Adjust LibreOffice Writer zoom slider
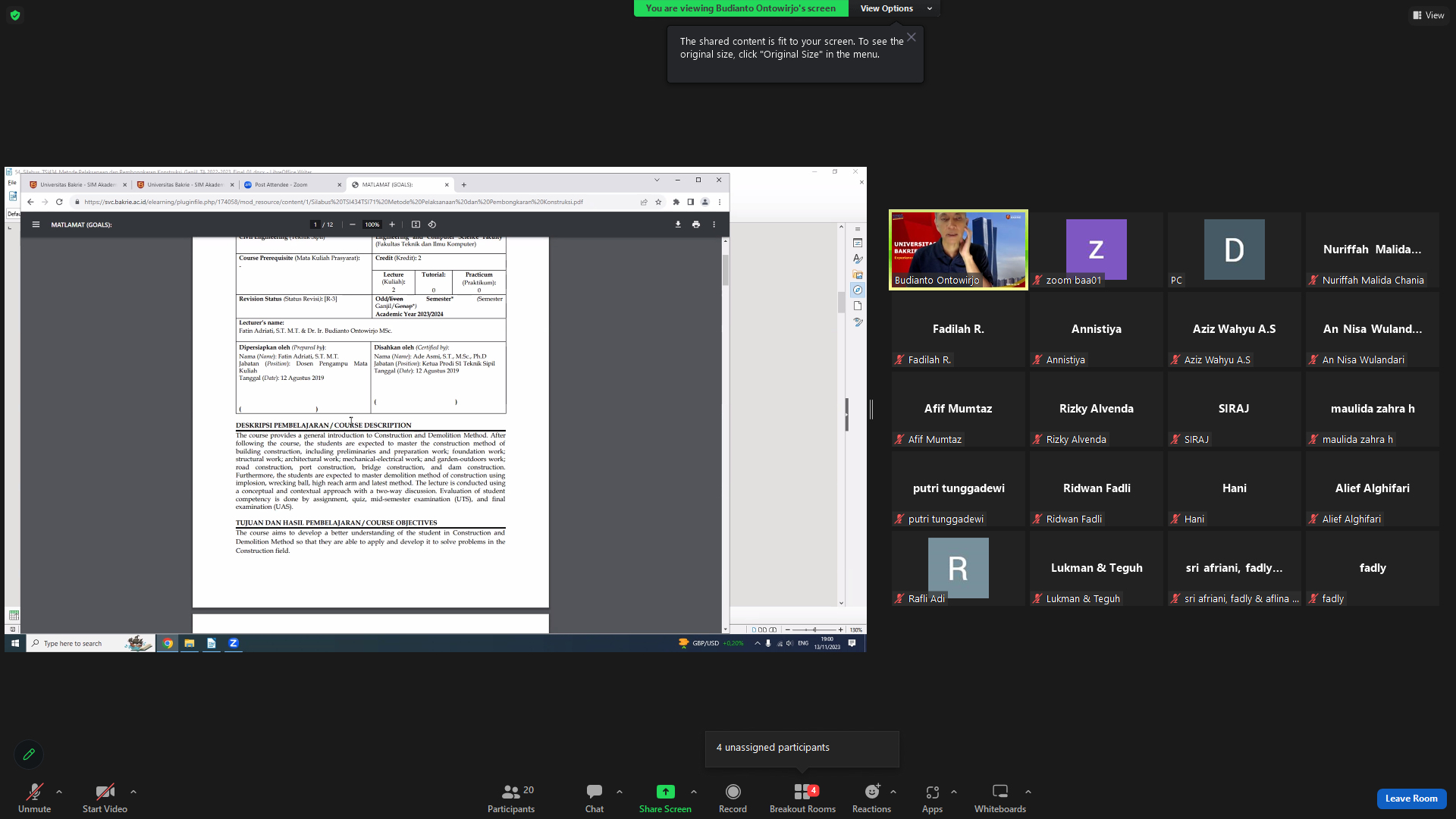 click(814, 629)
